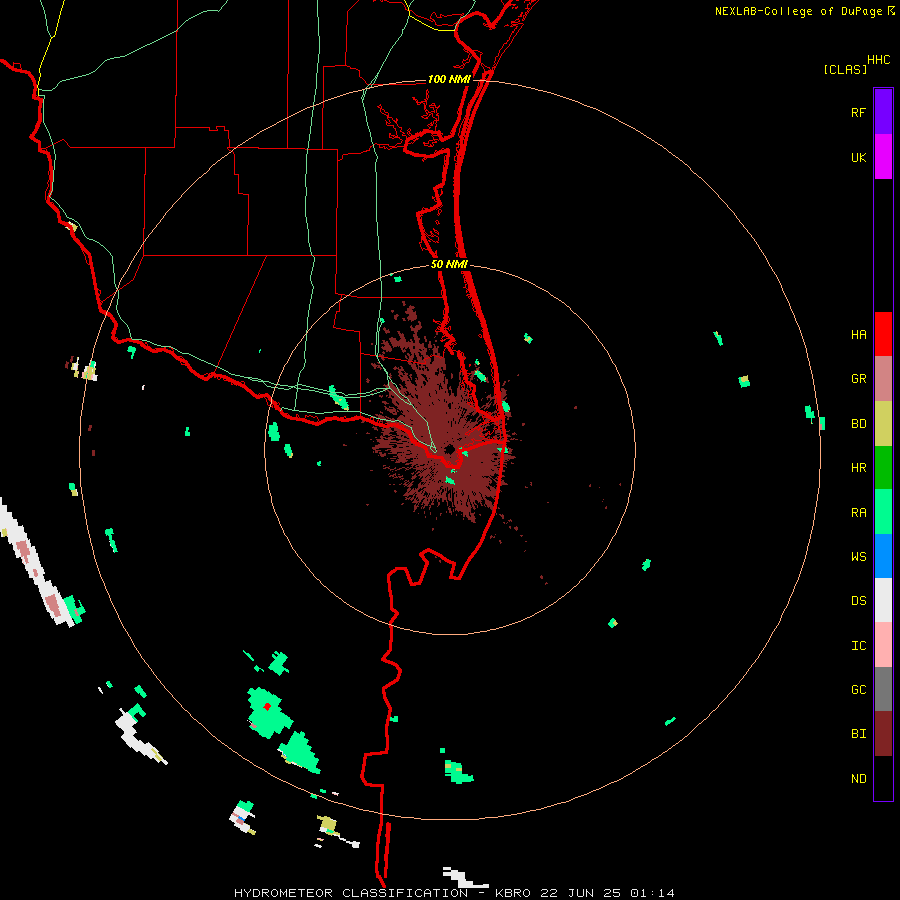The height and width of the screenshot is (900, 900).
Task: Click the 01:14 timestamp
Action: (x=652, y=893)
